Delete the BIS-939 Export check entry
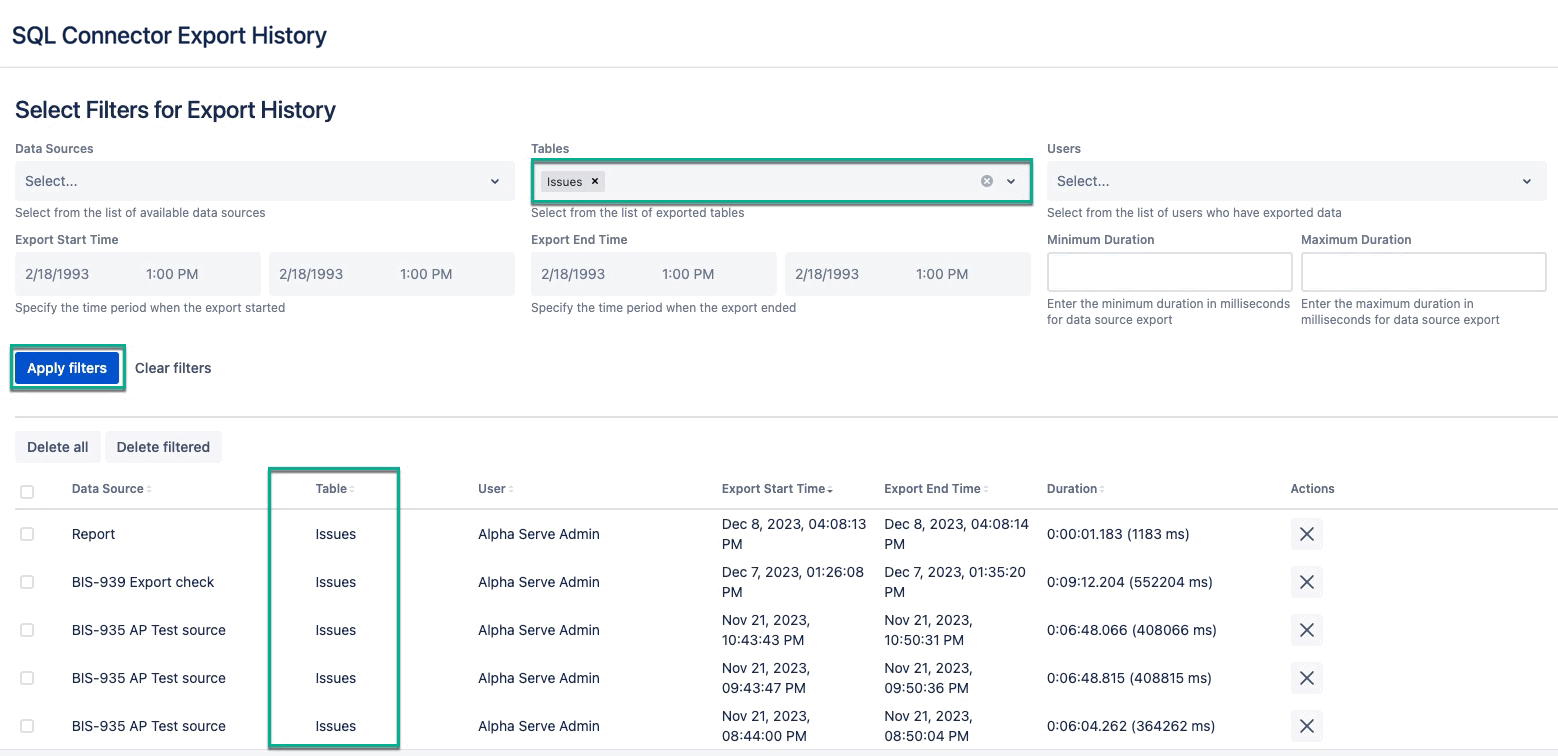This screenshot has height=756, width=1558. [x=1306, y=581]
